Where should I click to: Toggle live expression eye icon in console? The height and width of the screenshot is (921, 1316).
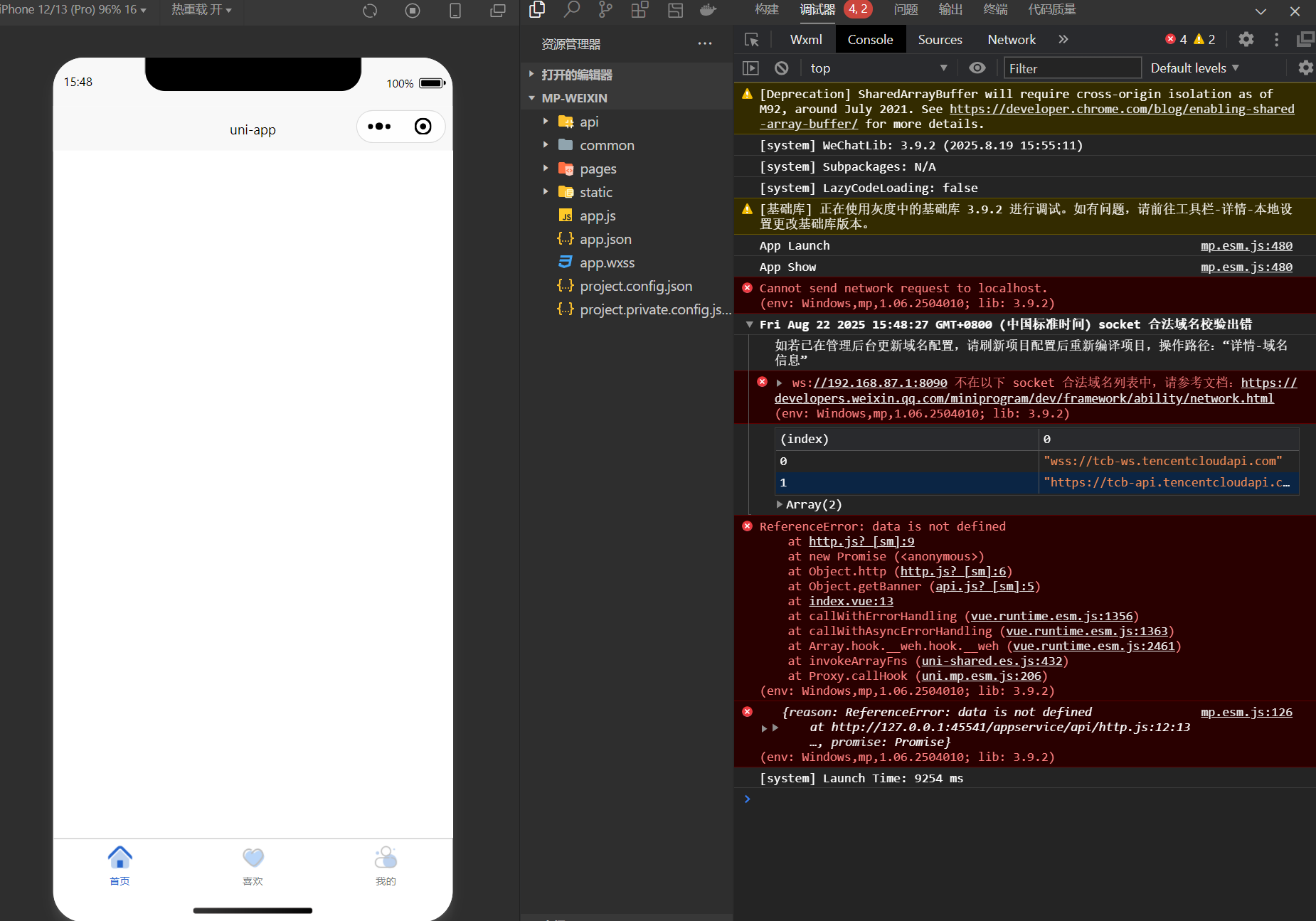pyautogui.click(x=977, y=68)
